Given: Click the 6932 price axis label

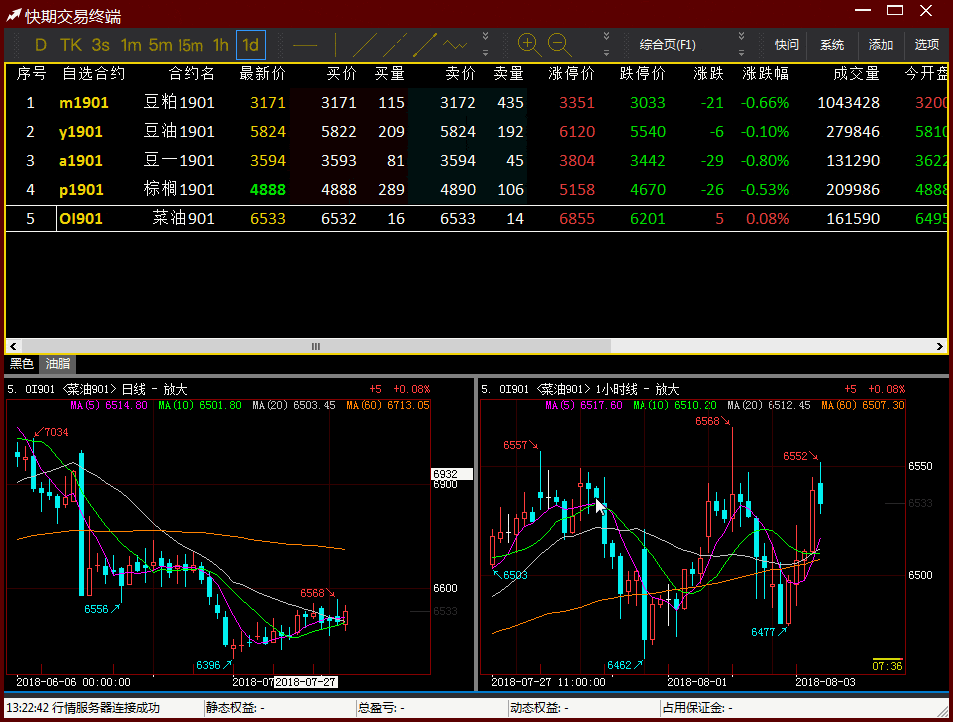Looking at the screenshot, I should point(452,473).
